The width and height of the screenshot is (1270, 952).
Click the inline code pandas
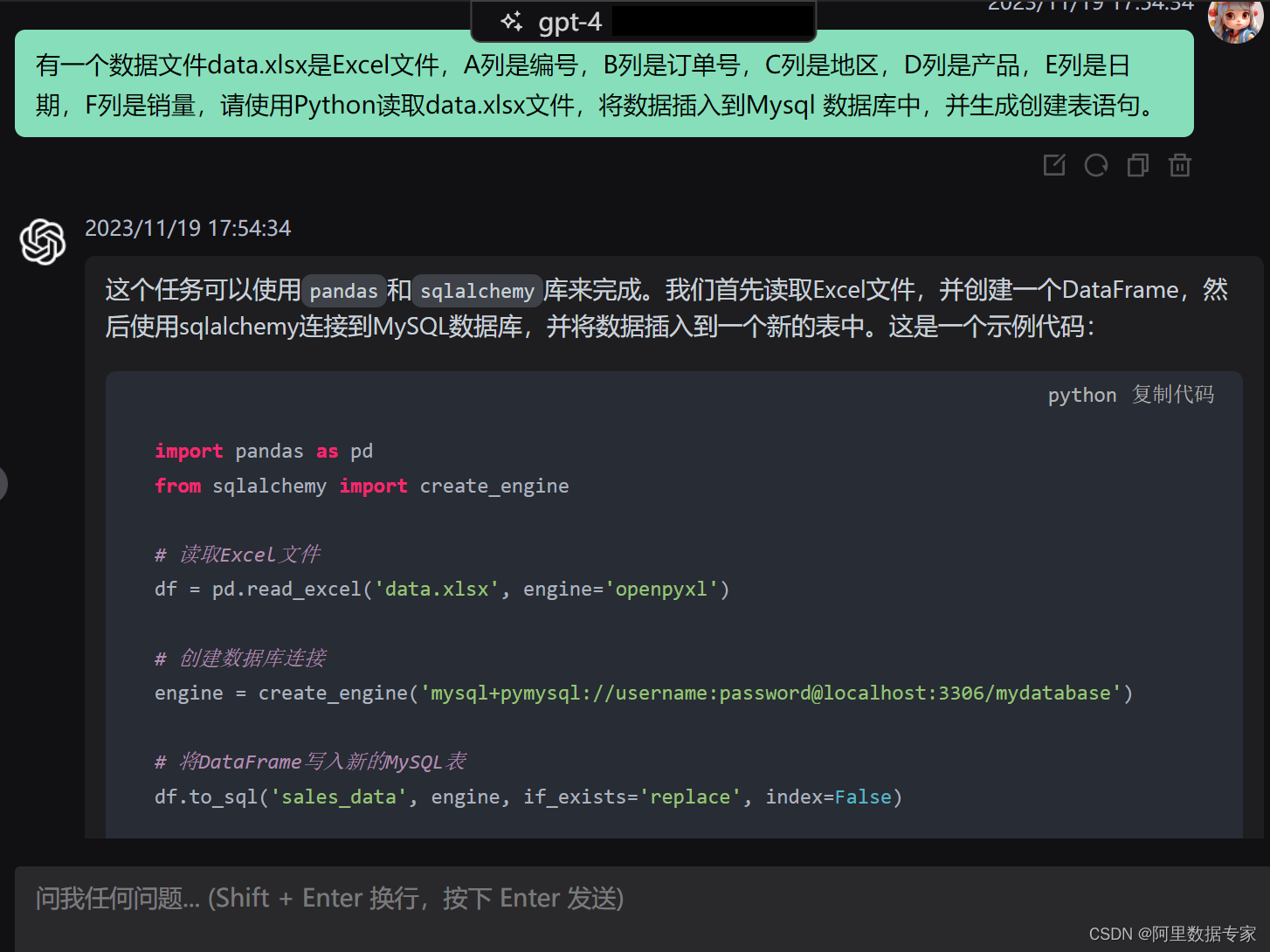click(x=344, y=291)
